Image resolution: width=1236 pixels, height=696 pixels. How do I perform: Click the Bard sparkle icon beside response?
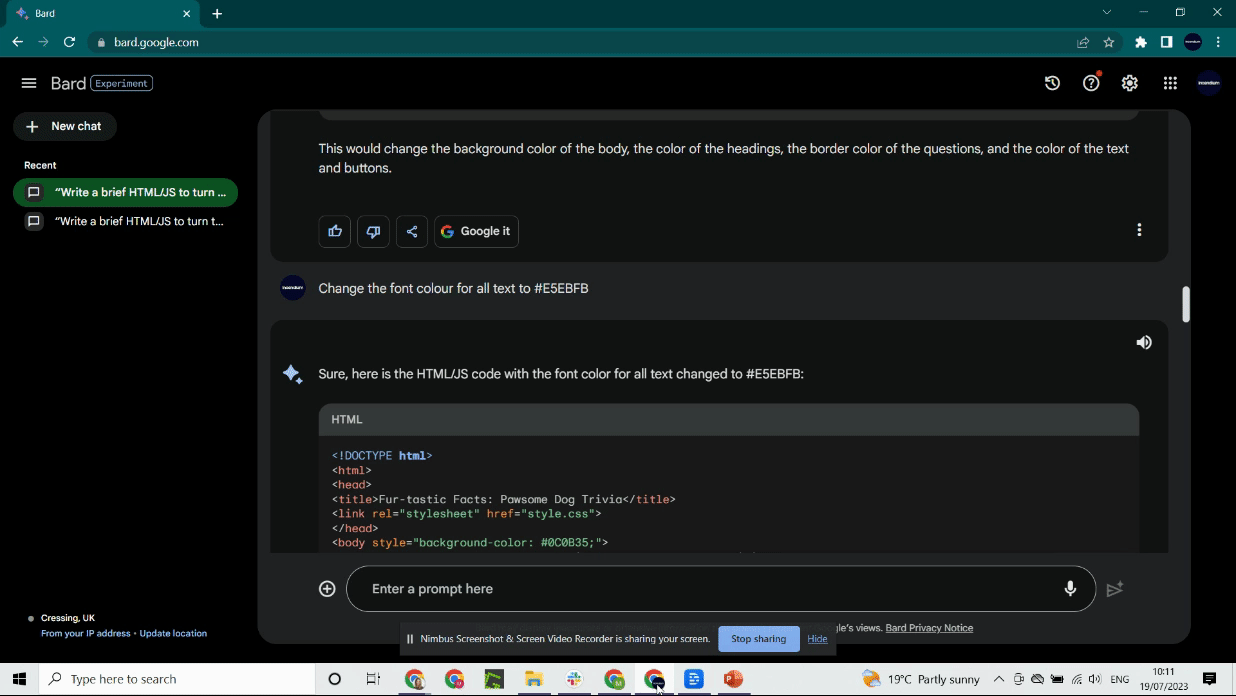click(x=292, y=374)
